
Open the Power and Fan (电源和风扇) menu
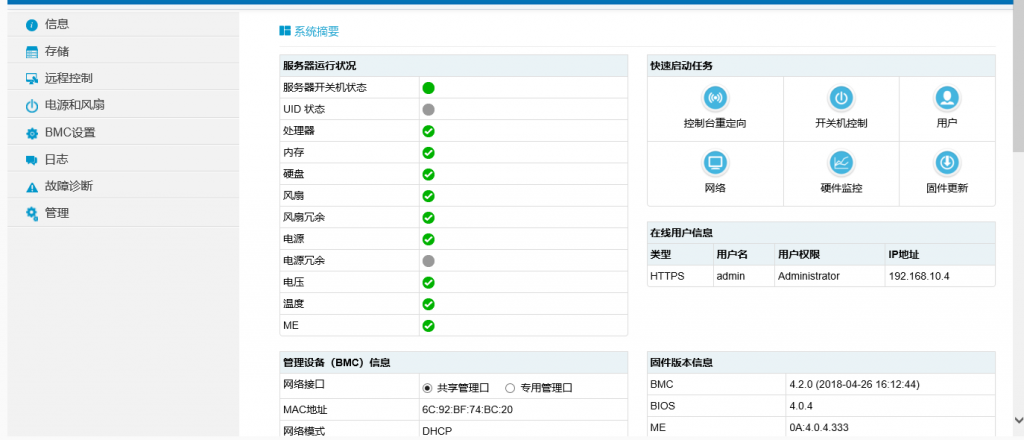coord(75,105)
